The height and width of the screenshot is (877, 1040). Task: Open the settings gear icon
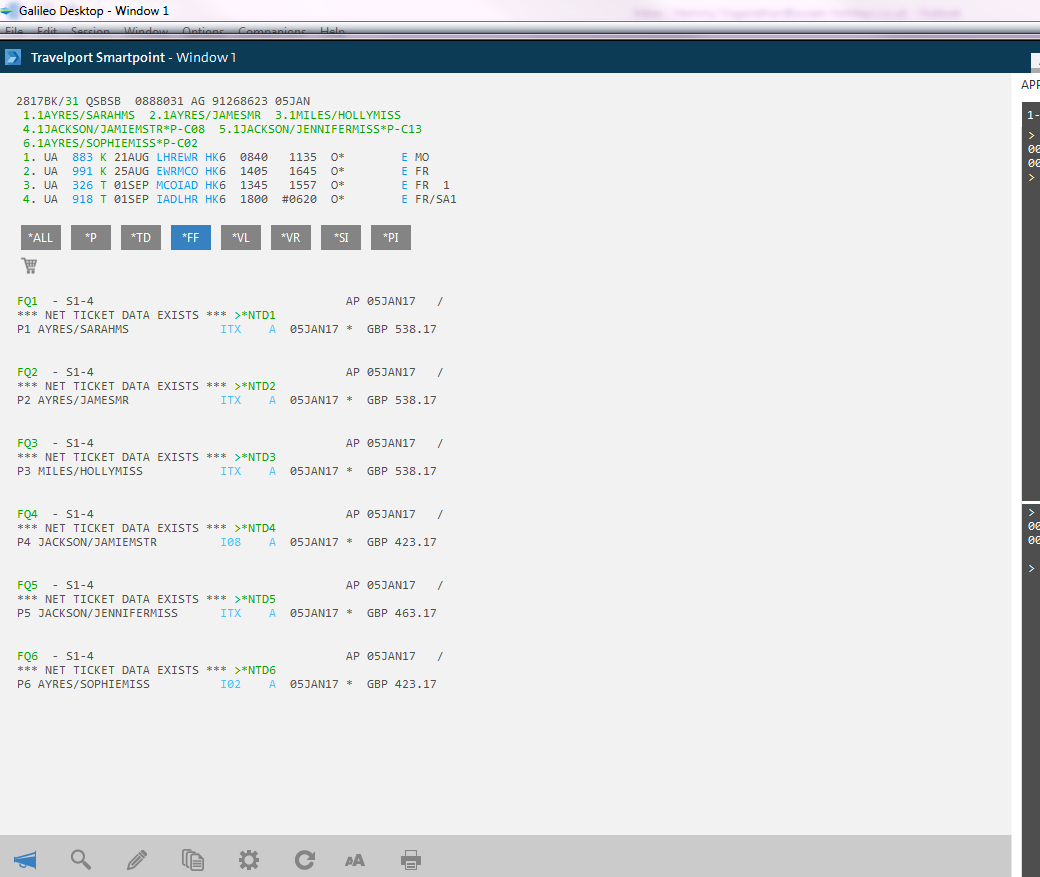tap(249, 860)
